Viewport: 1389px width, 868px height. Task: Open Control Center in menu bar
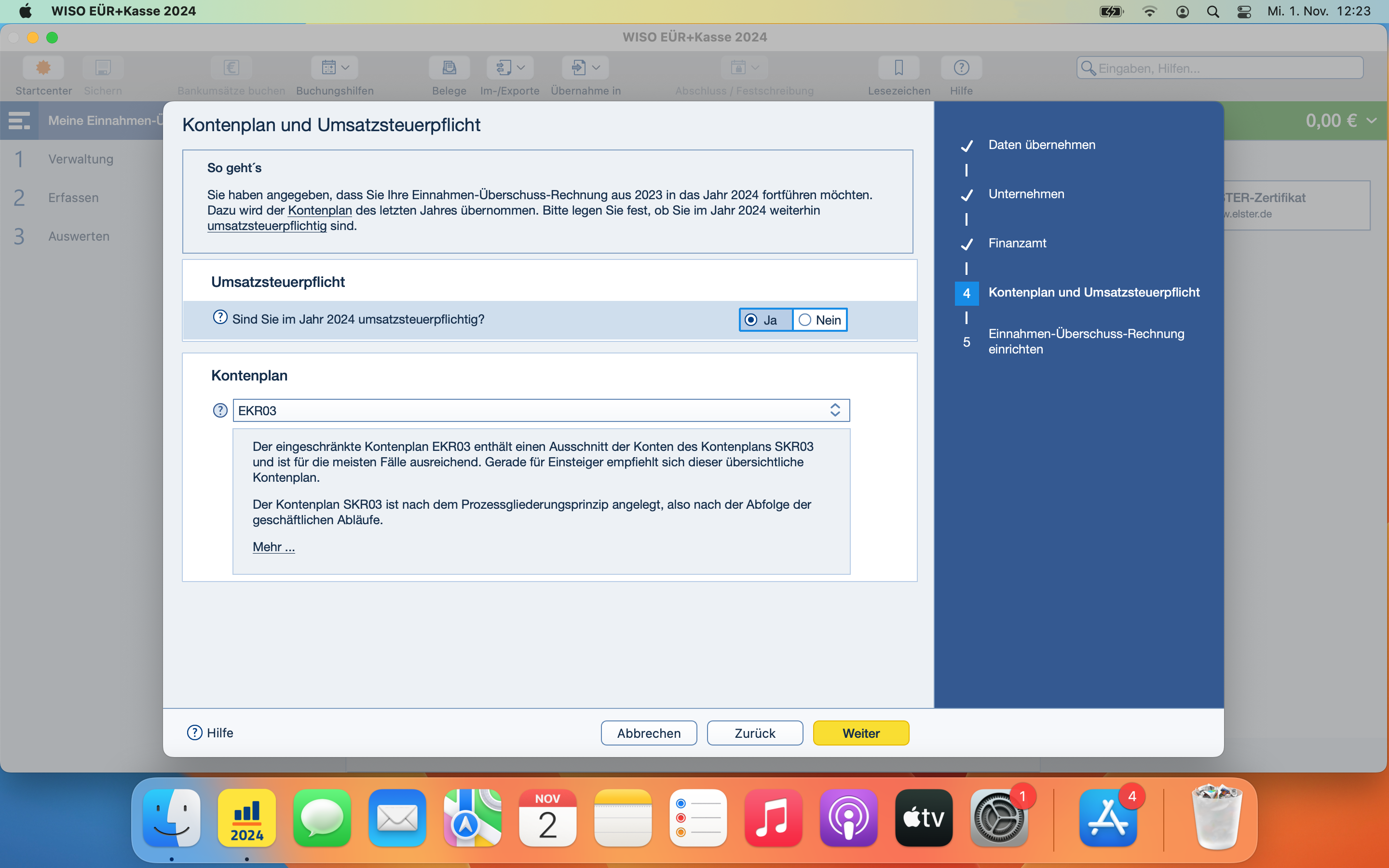[1244, 12]
